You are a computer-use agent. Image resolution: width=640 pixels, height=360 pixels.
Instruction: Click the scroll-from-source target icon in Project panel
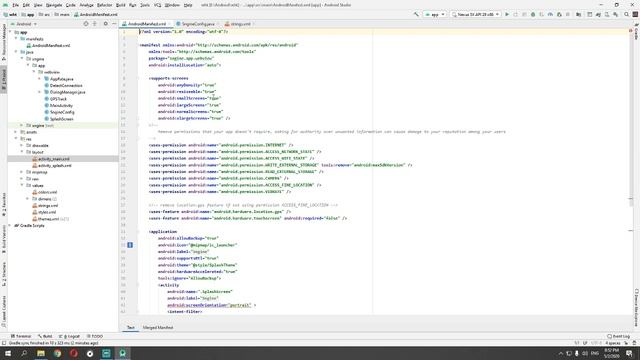pos(86,24)
